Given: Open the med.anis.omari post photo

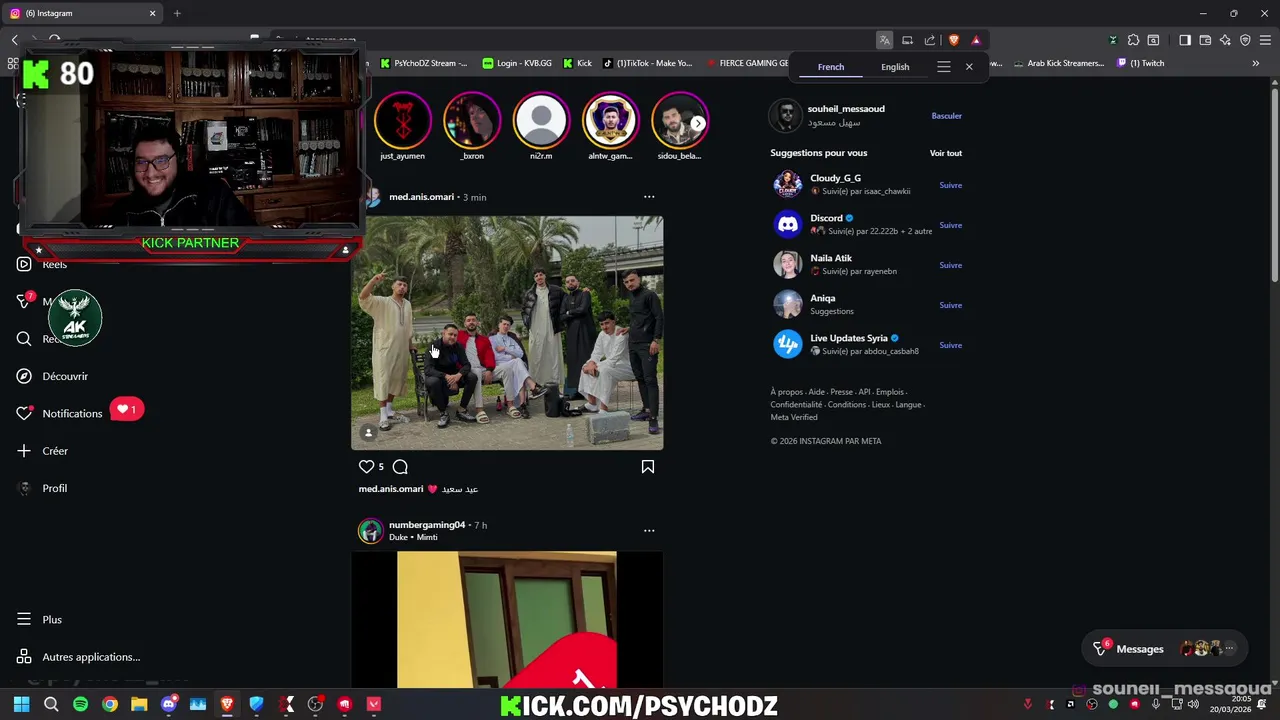Looking at the screenshot, I should pos(507,333).
